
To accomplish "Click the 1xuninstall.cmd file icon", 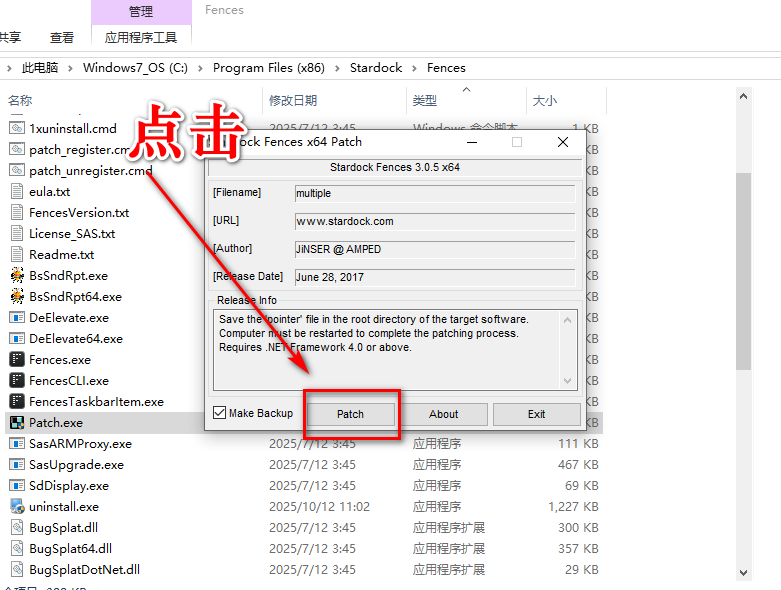I will (17, 128).
